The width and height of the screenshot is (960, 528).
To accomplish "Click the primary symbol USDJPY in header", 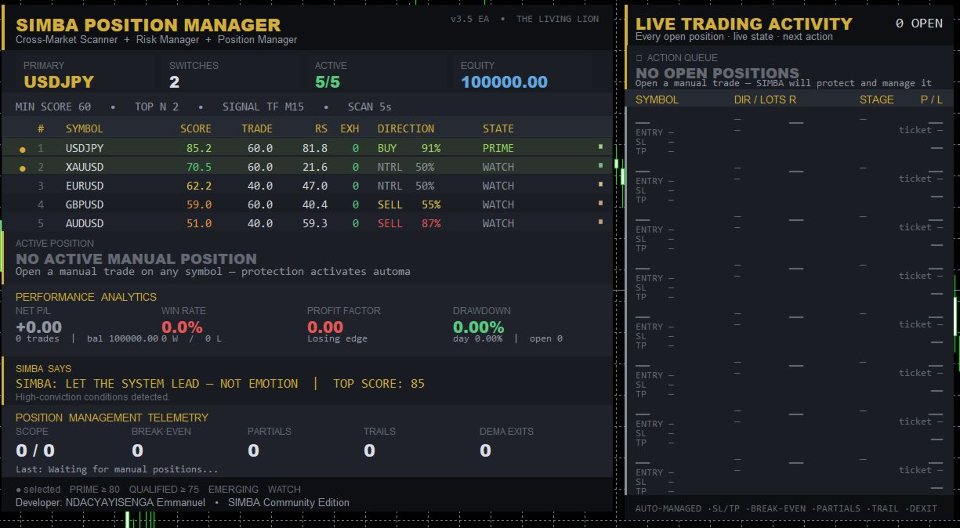I will tap(59, 82).
